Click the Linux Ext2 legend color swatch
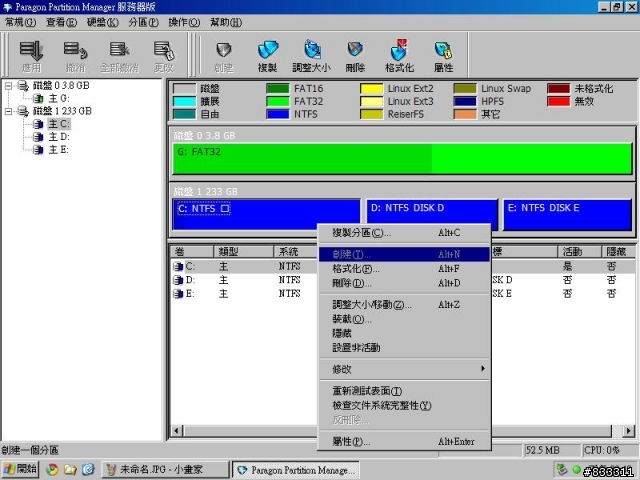The width and height of the screenshot is (640, 480). click(371, 89)
